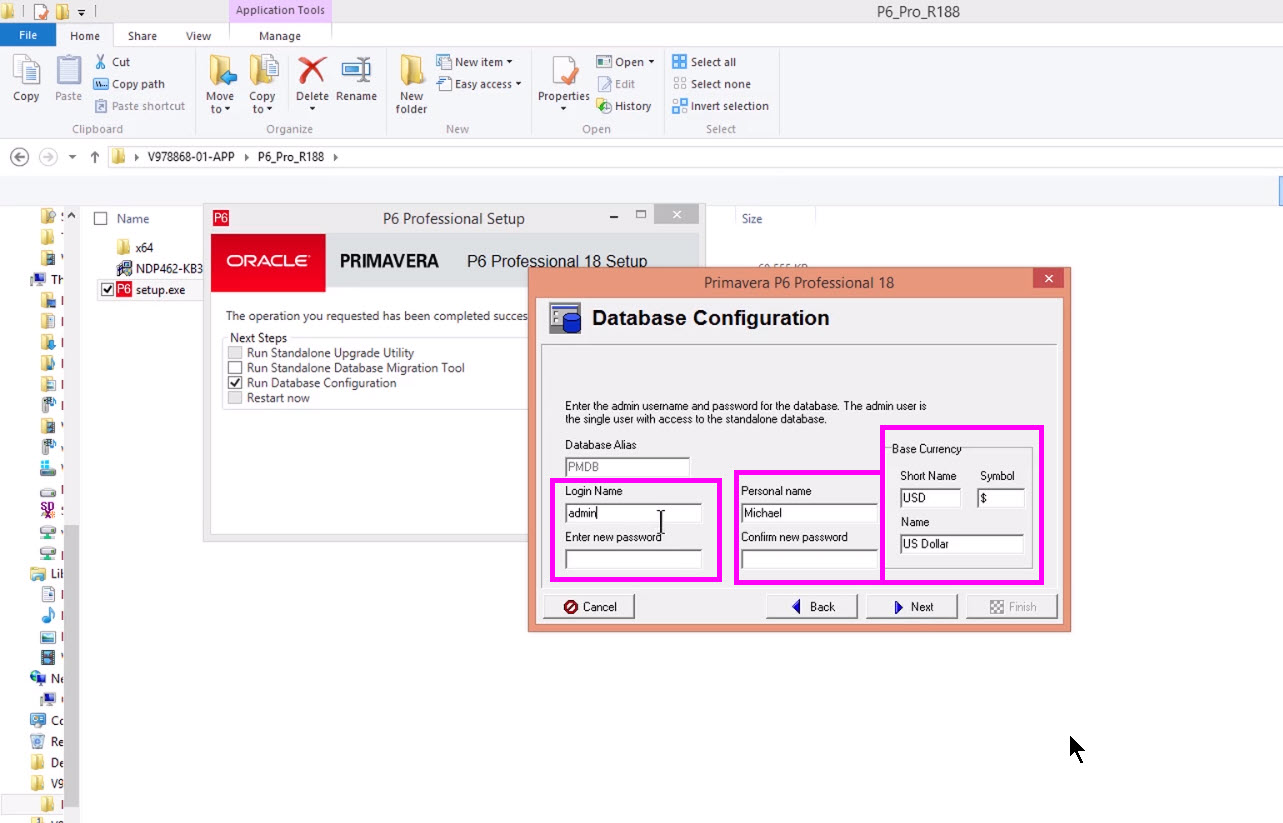The height and width of the screenshot is (823, 1283).
Task: Click the currency Short Name field
Action: click(930, 498)
